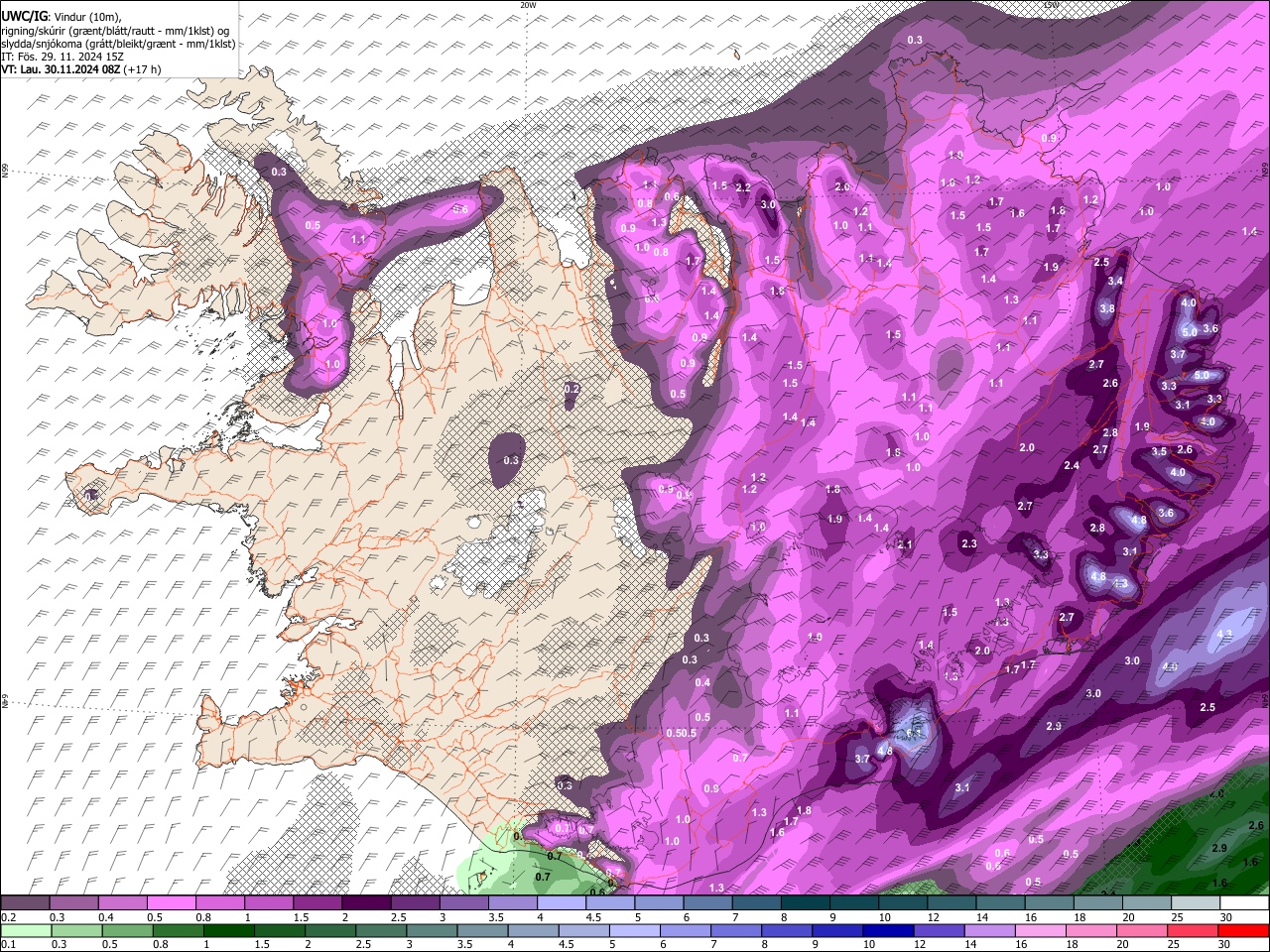The height and width of the screenshot is (952, 1270).
Task: Click the '3.4' precipitation value on map
Action: click(1115, 282)
